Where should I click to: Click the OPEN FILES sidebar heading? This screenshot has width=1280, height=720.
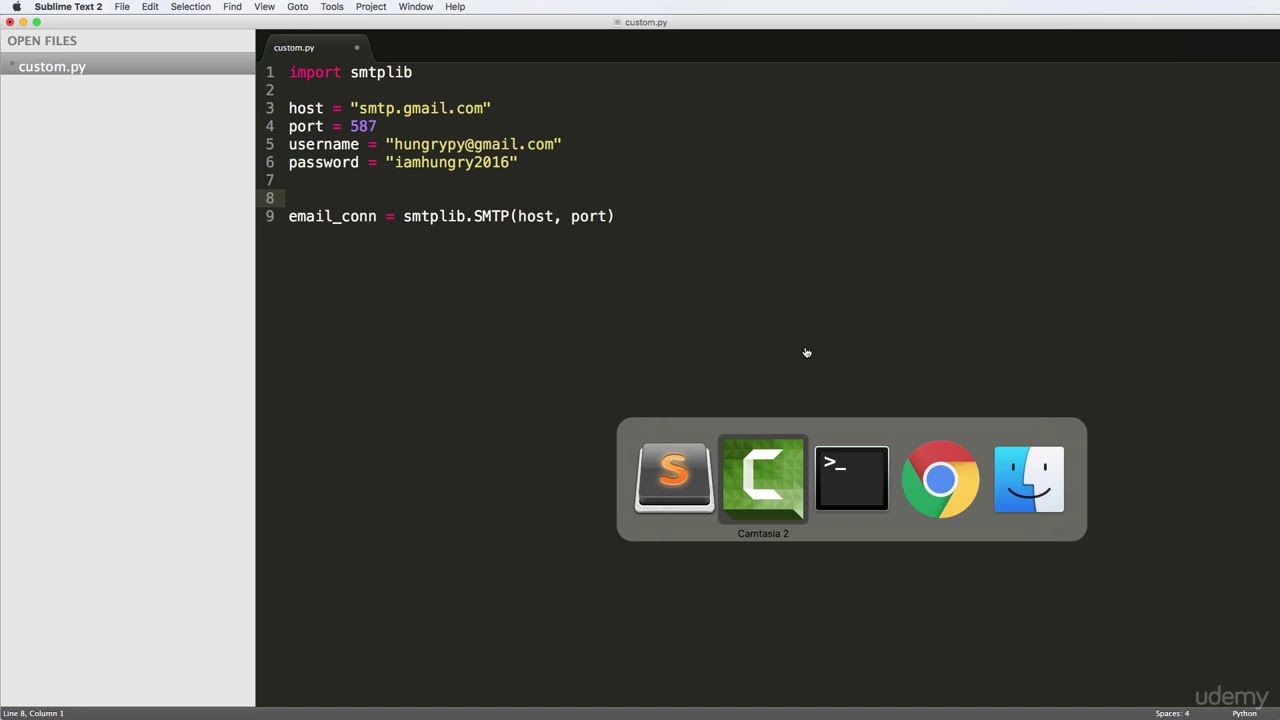[x=42, y=41]
